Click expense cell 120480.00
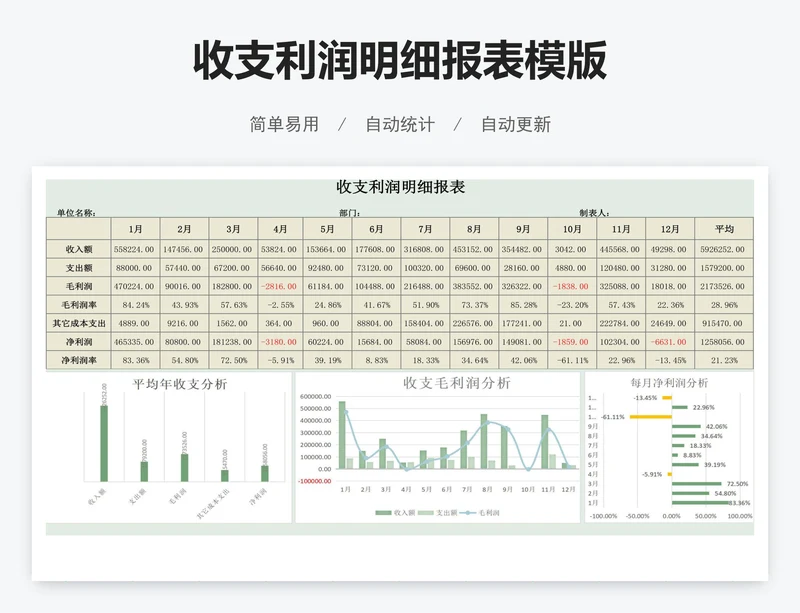 coord(619,267)
